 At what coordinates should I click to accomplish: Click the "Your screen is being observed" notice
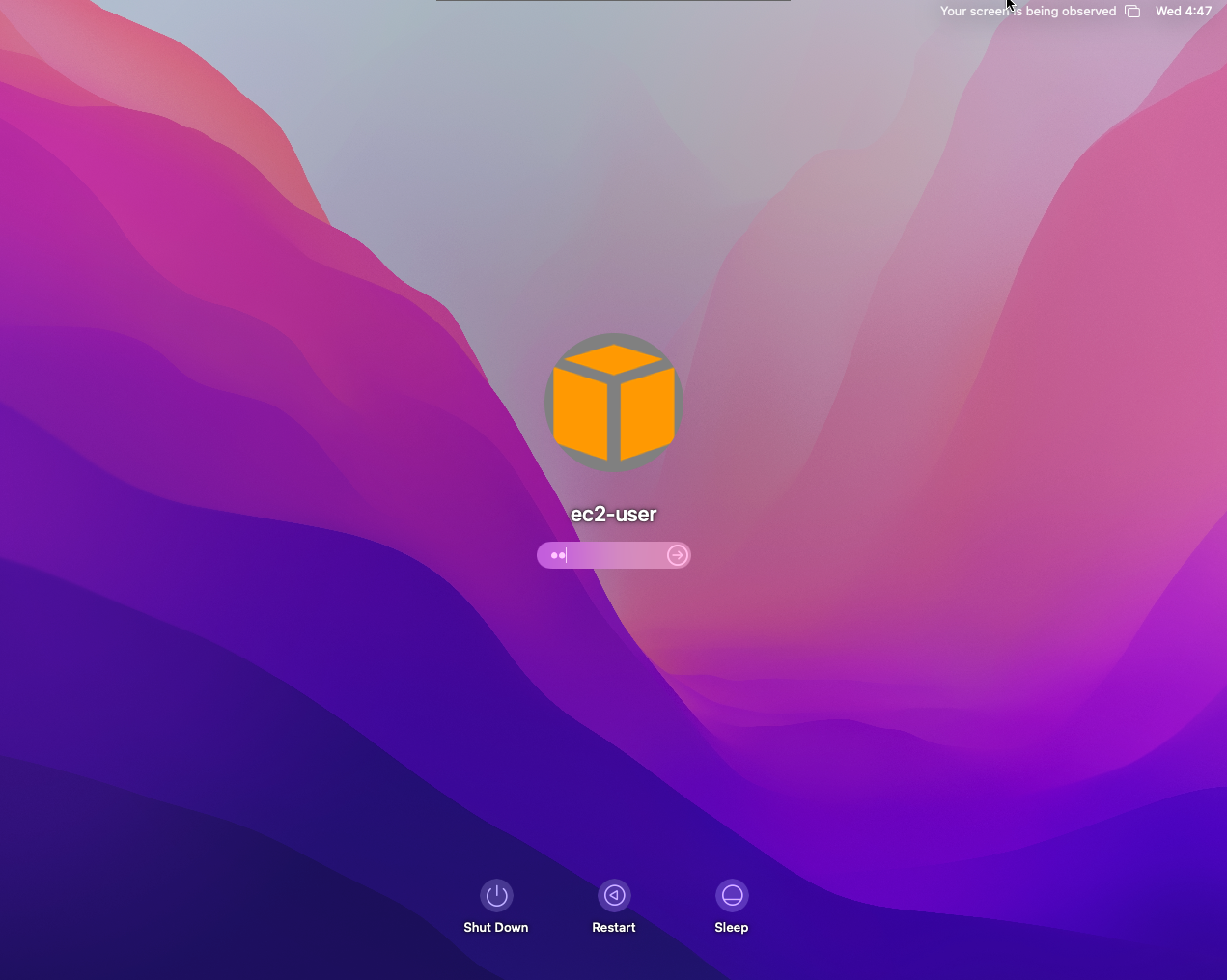click(x=1028, y=12)
